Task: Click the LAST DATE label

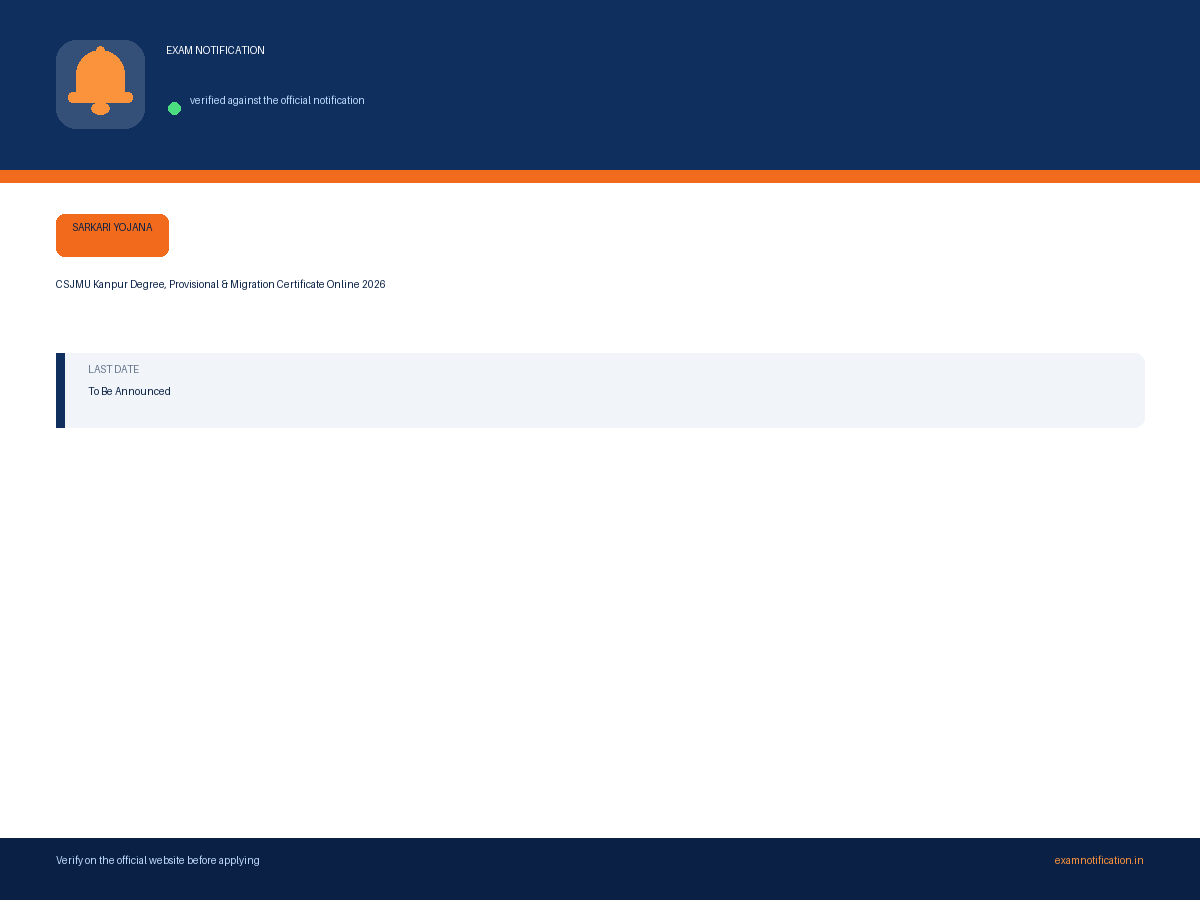Action: 113,369
